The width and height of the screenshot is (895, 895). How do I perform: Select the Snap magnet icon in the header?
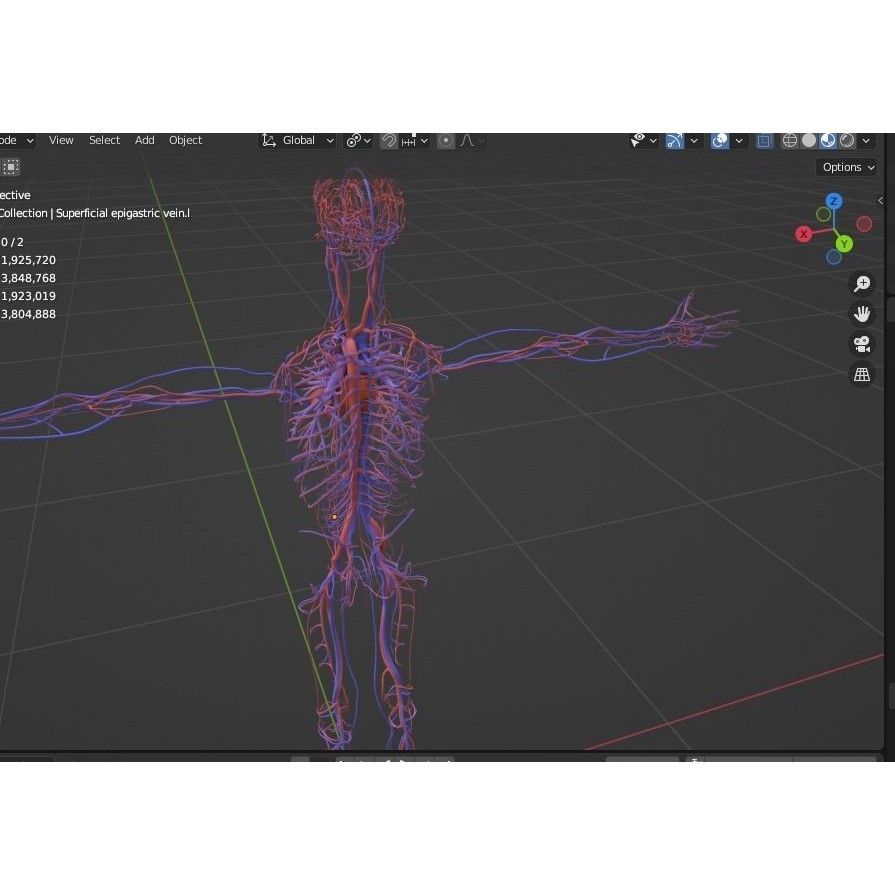tap(388, 140)
